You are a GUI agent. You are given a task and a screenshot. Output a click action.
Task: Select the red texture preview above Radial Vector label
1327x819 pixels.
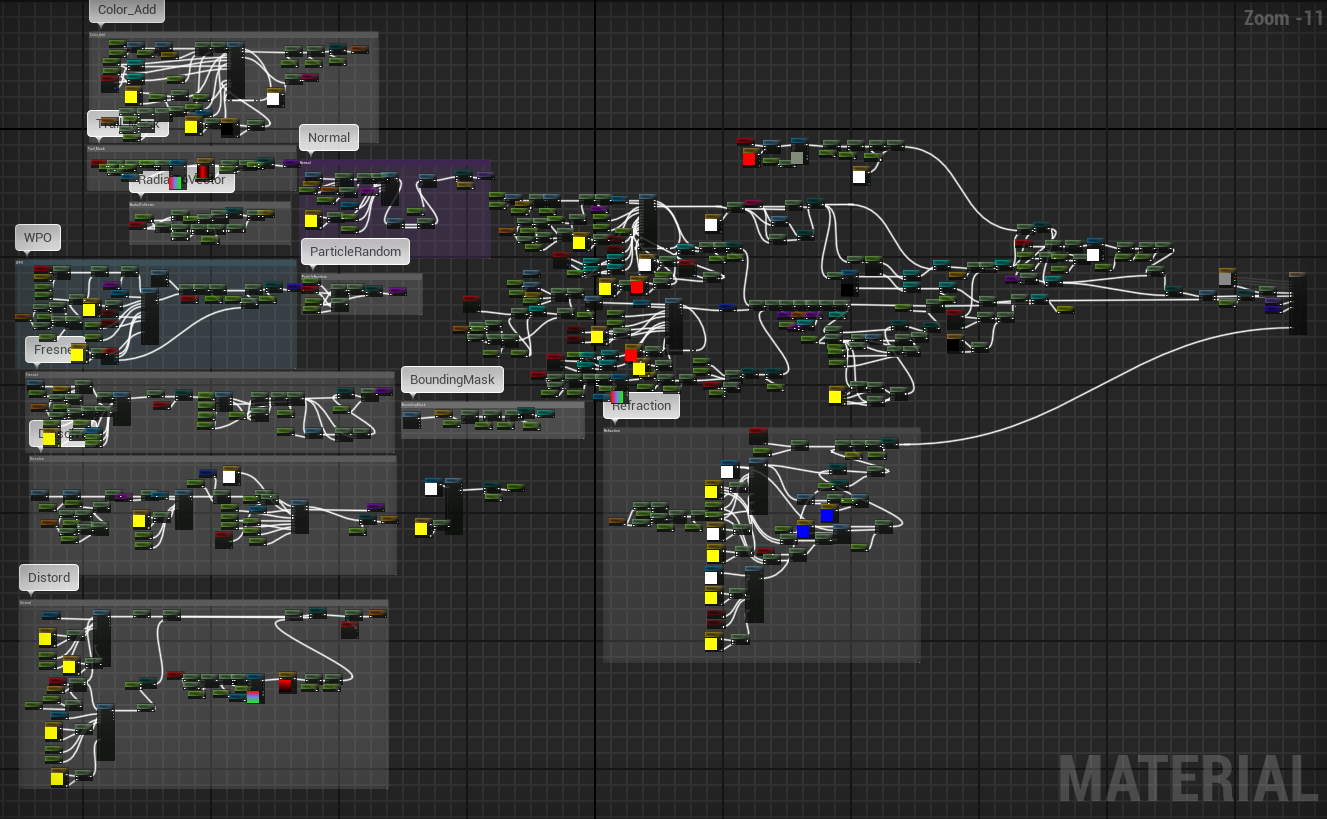pos(205,170)
